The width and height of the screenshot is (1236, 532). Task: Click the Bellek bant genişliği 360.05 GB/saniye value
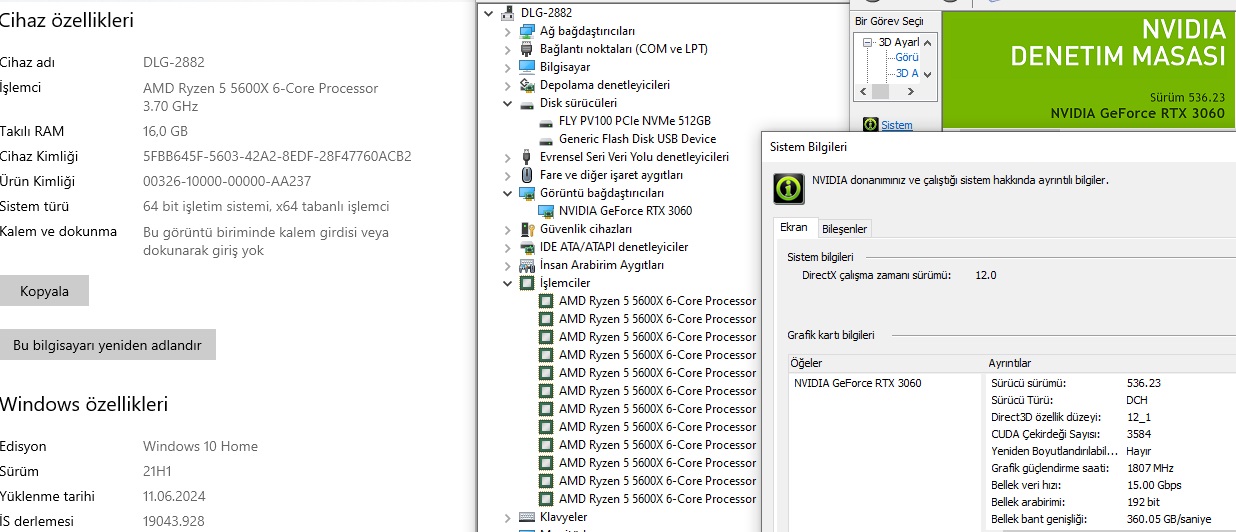1168,519
